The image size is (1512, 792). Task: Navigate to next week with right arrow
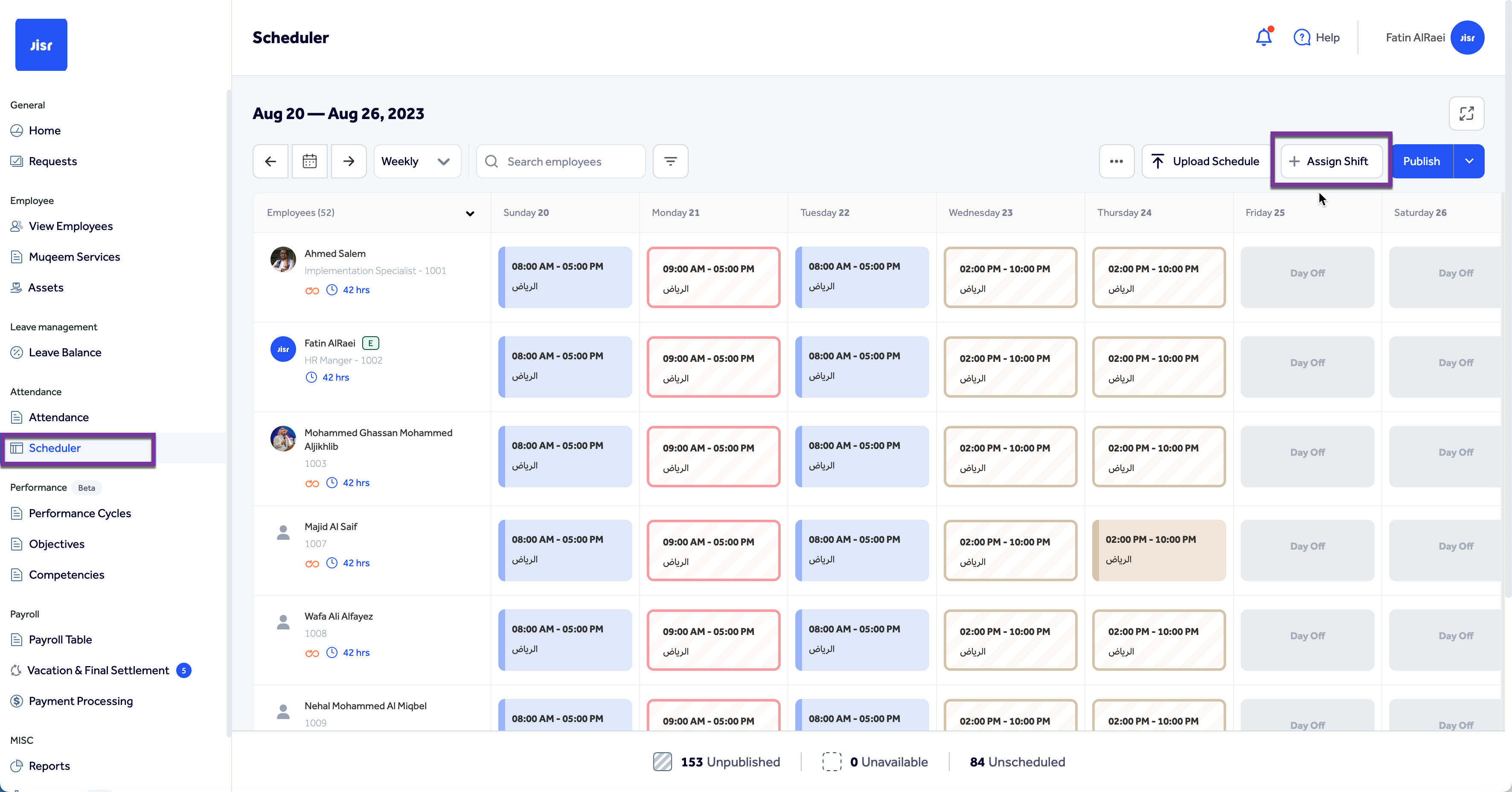coord(348,161)
